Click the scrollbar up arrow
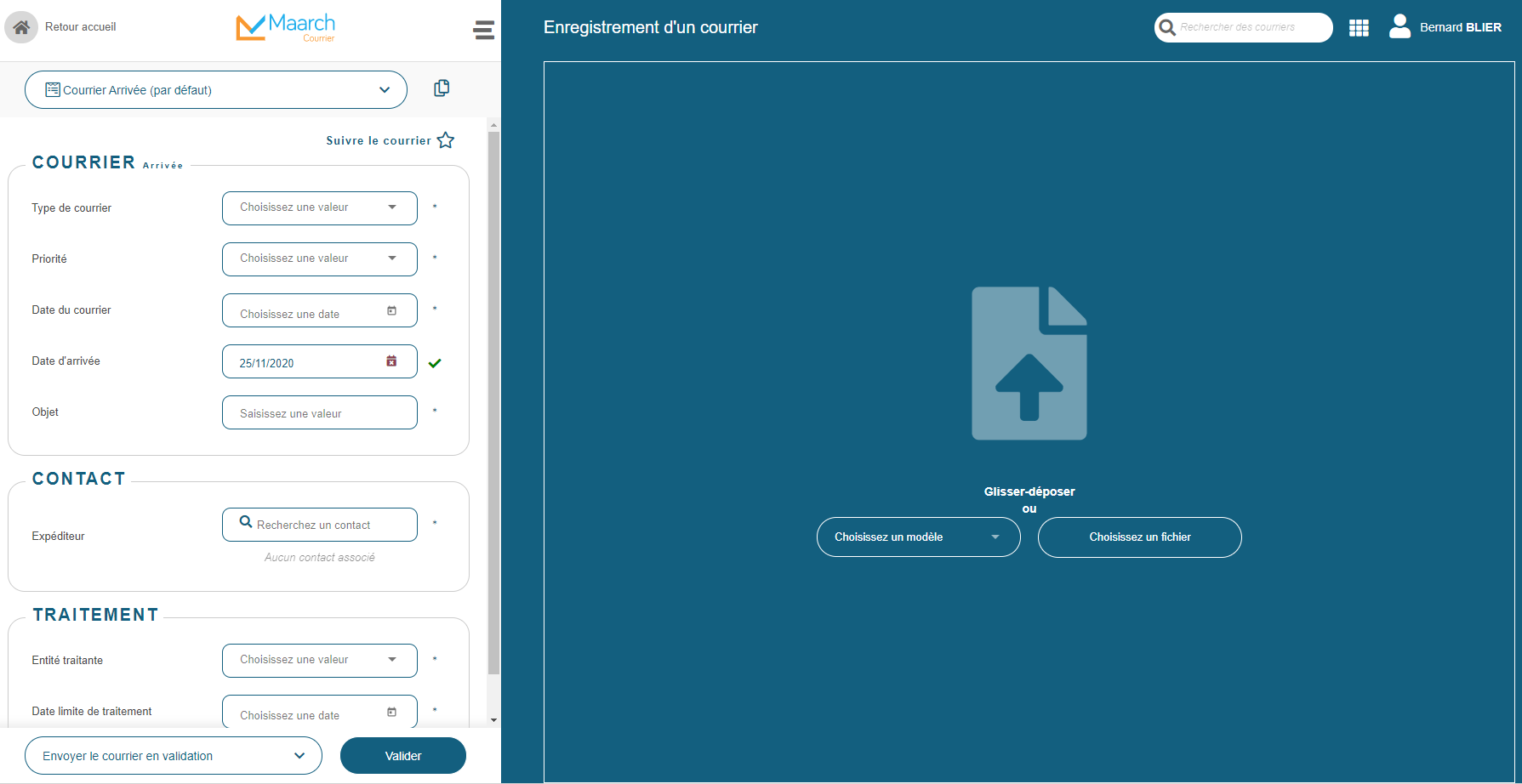Screen dimensions: 1522x784 [493, 125]
